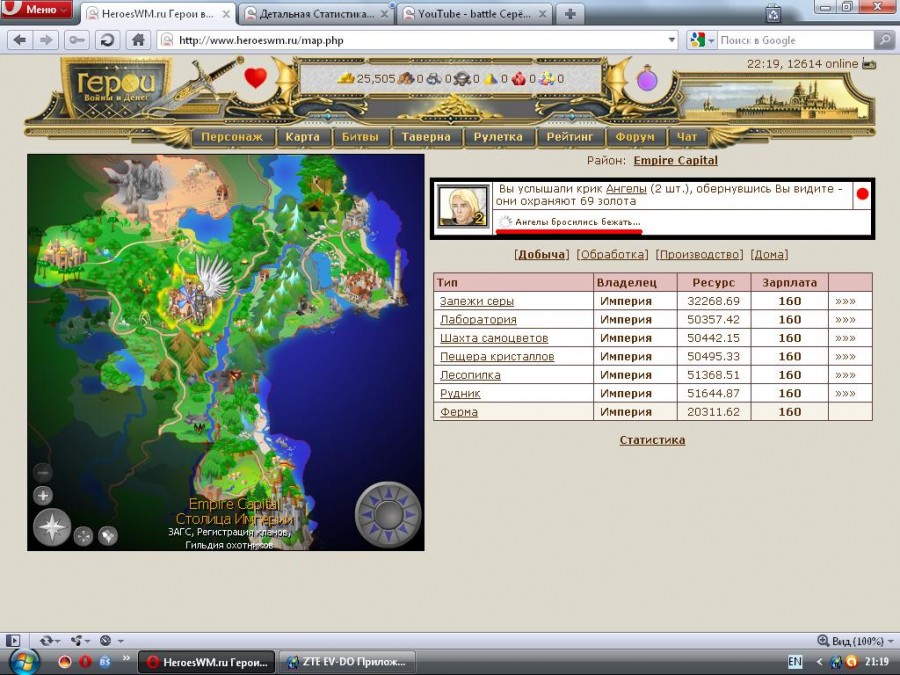Follow the Ангелы creature link

tap(626, 188)
